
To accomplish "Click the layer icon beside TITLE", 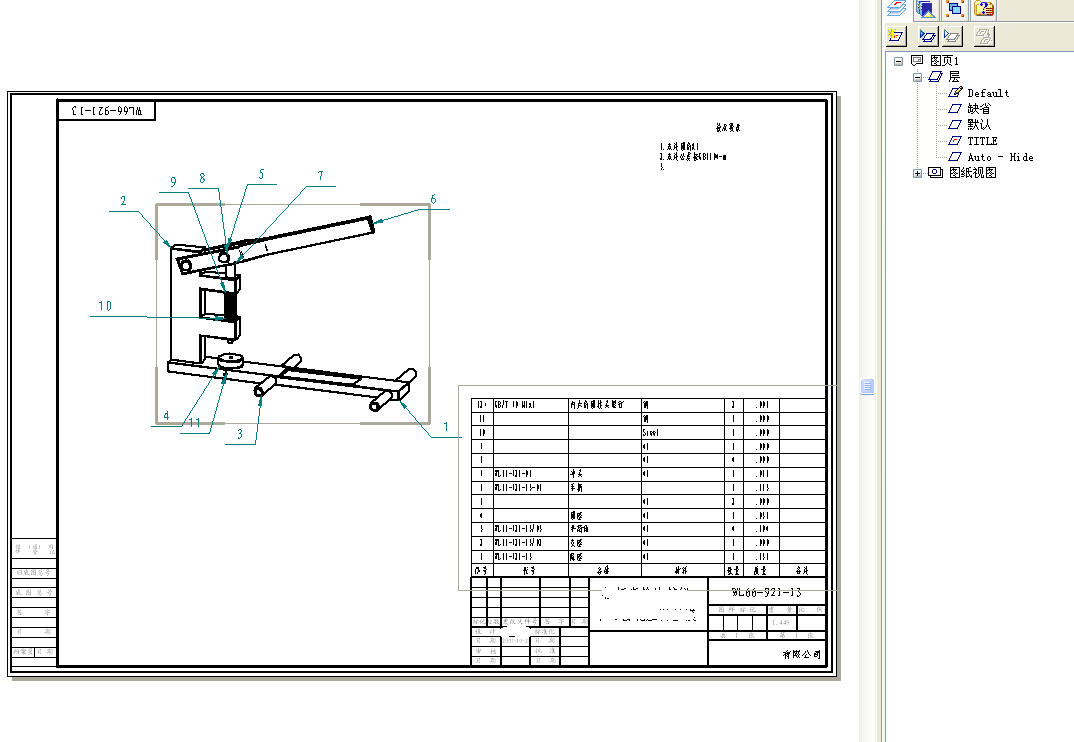I will click(955, 140).
